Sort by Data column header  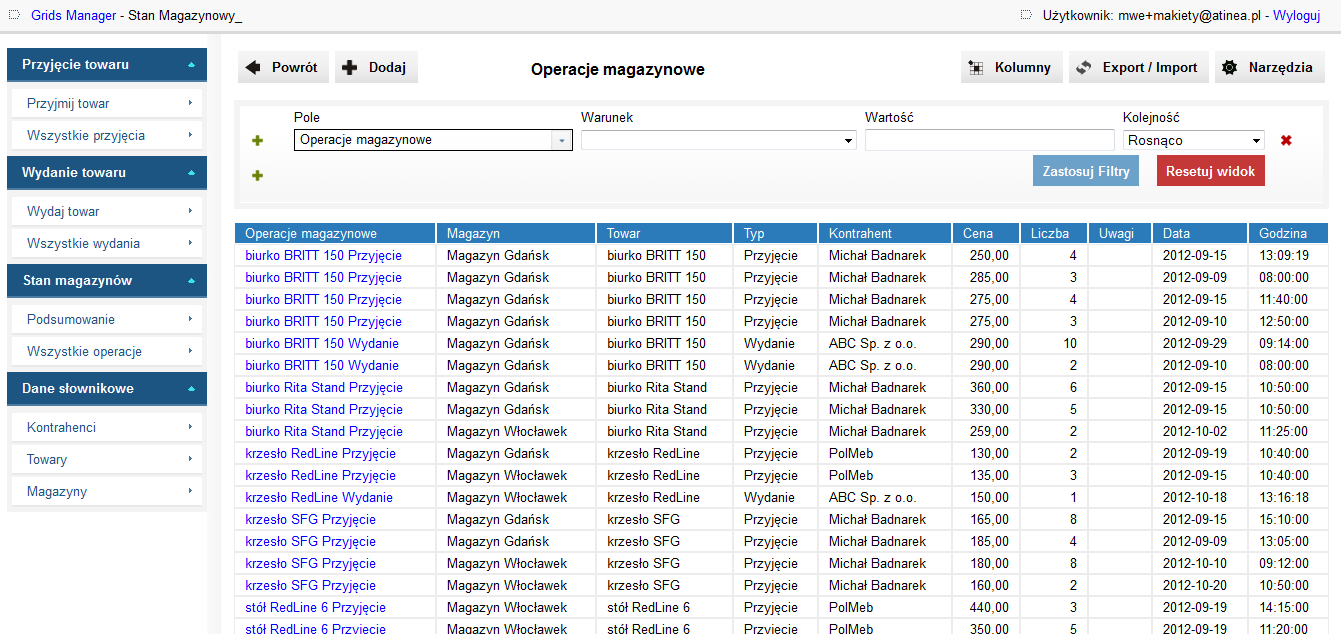click(x=1200, y=233)
